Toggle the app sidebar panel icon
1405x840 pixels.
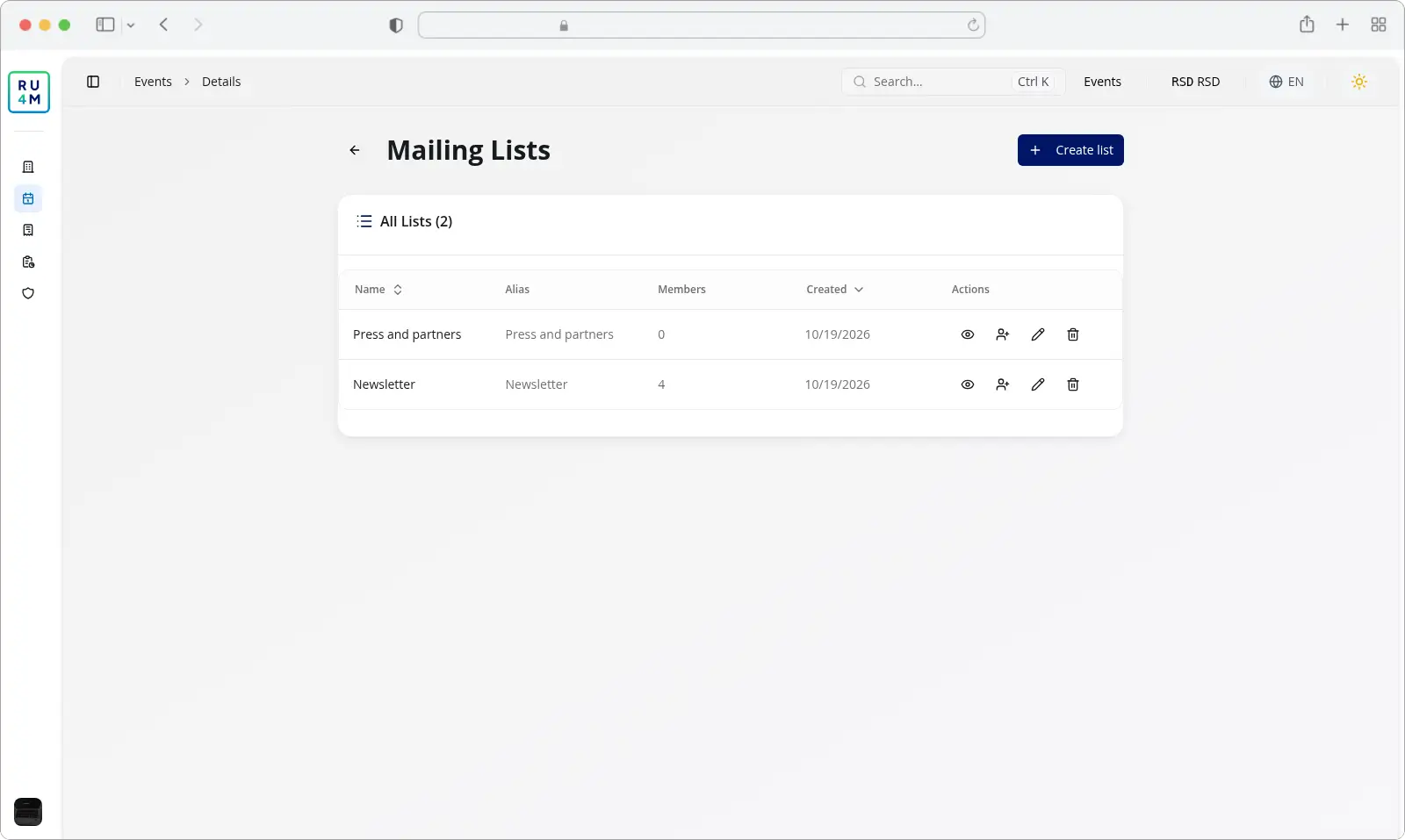[x=93, y=82]
